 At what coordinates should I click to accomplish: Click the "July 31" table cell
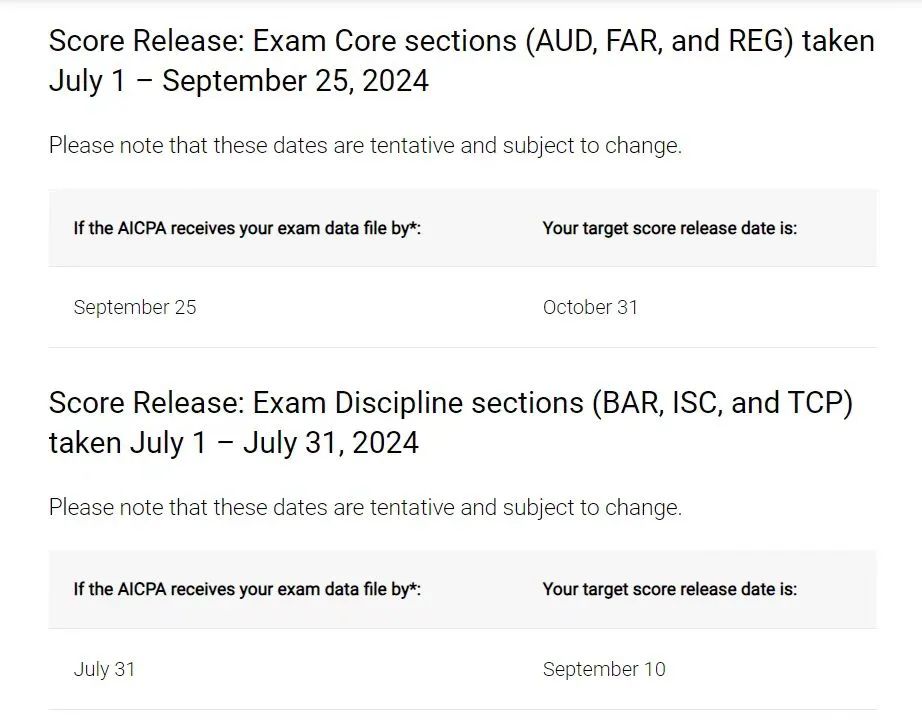point(104,669)
